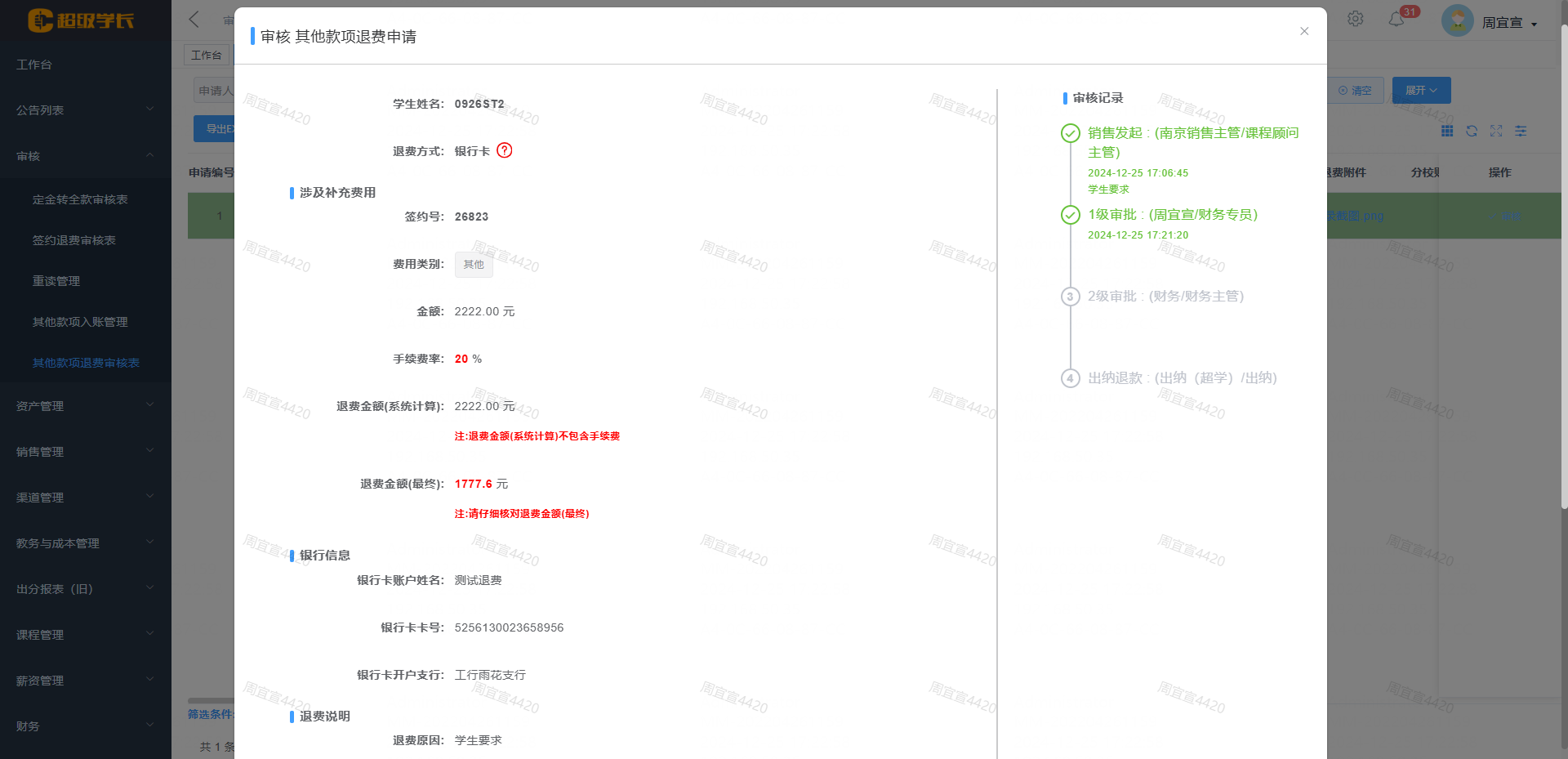Viewport: 1568px width, 759px height.
Task: Open the column settings sliders icon
Action: [x=1521, y=131]
